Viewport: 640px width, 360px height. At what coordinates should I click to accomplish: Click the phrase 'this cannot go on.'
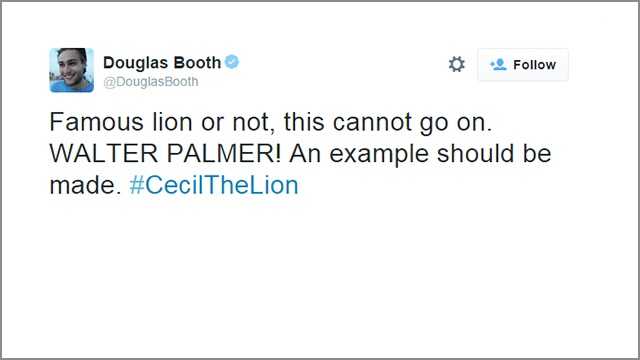388,122
